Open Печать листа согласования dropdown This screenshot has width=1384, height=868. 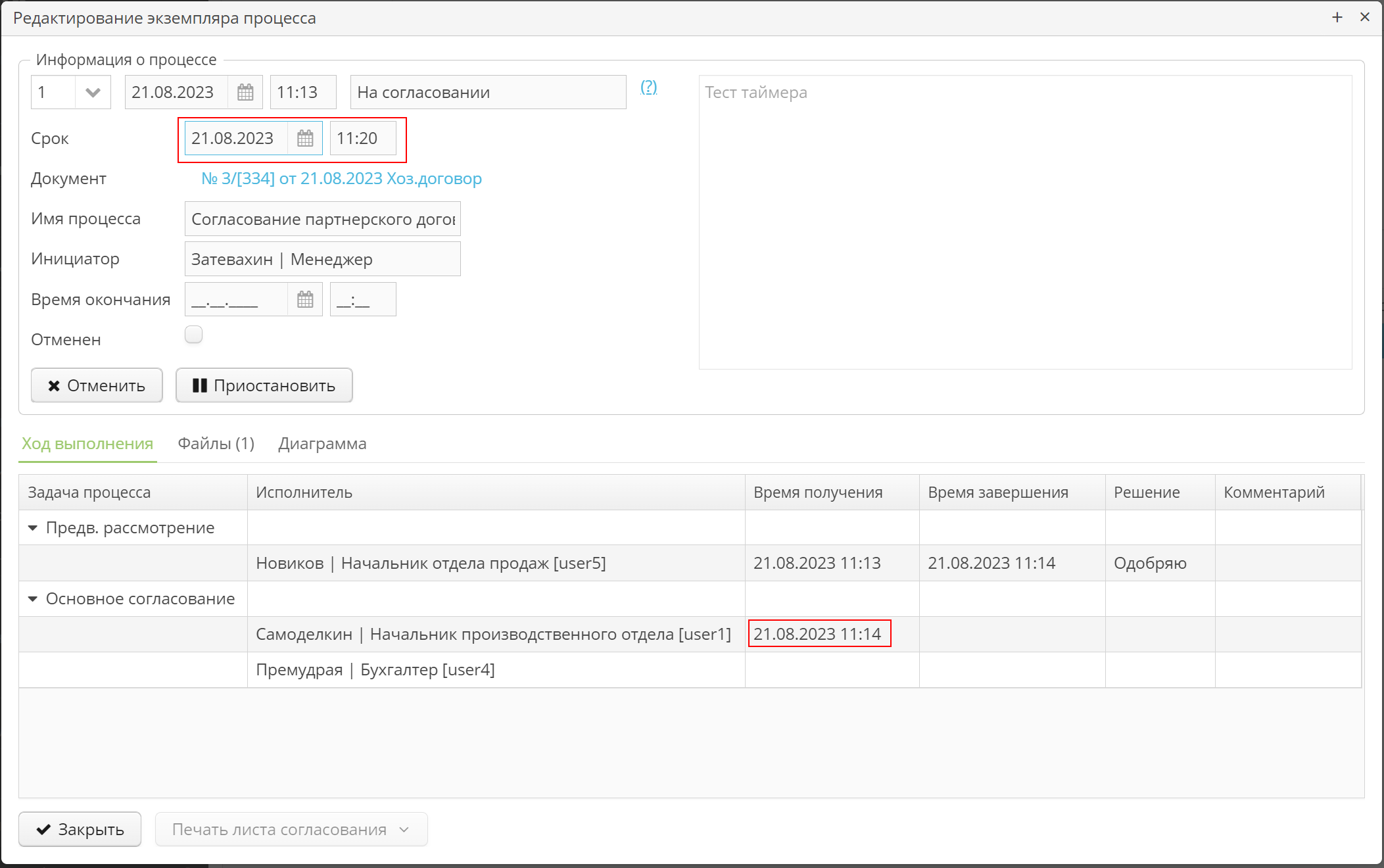(x=291, y=829)
